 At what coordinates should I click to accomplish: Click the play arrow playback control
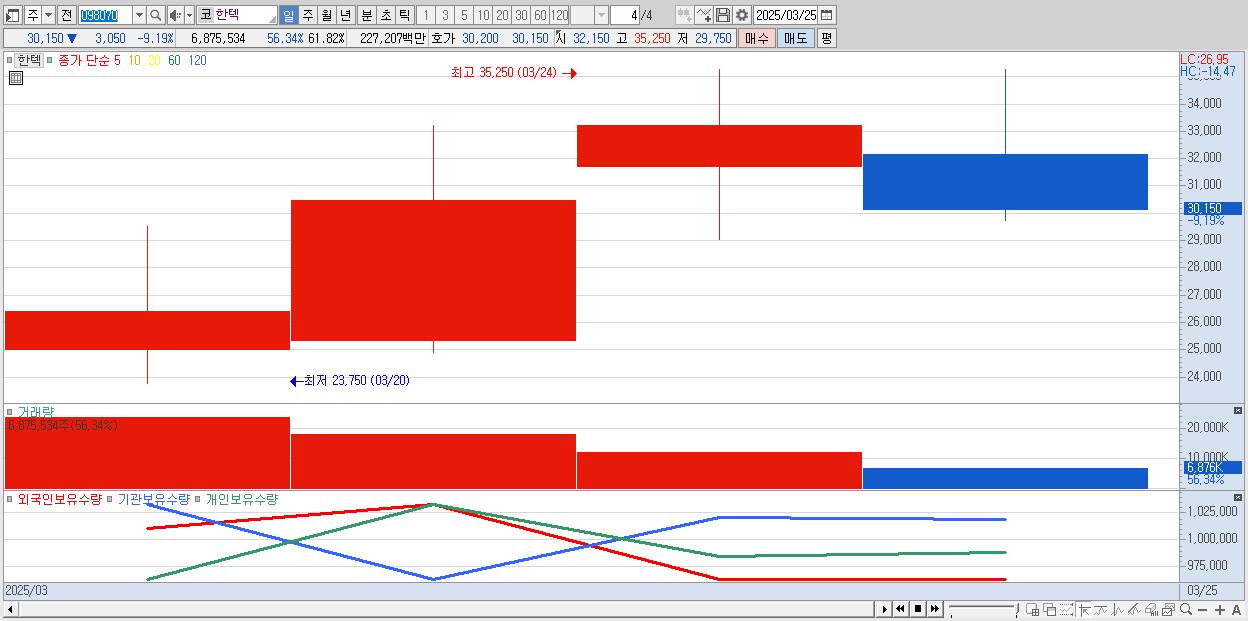pos(884,609)
